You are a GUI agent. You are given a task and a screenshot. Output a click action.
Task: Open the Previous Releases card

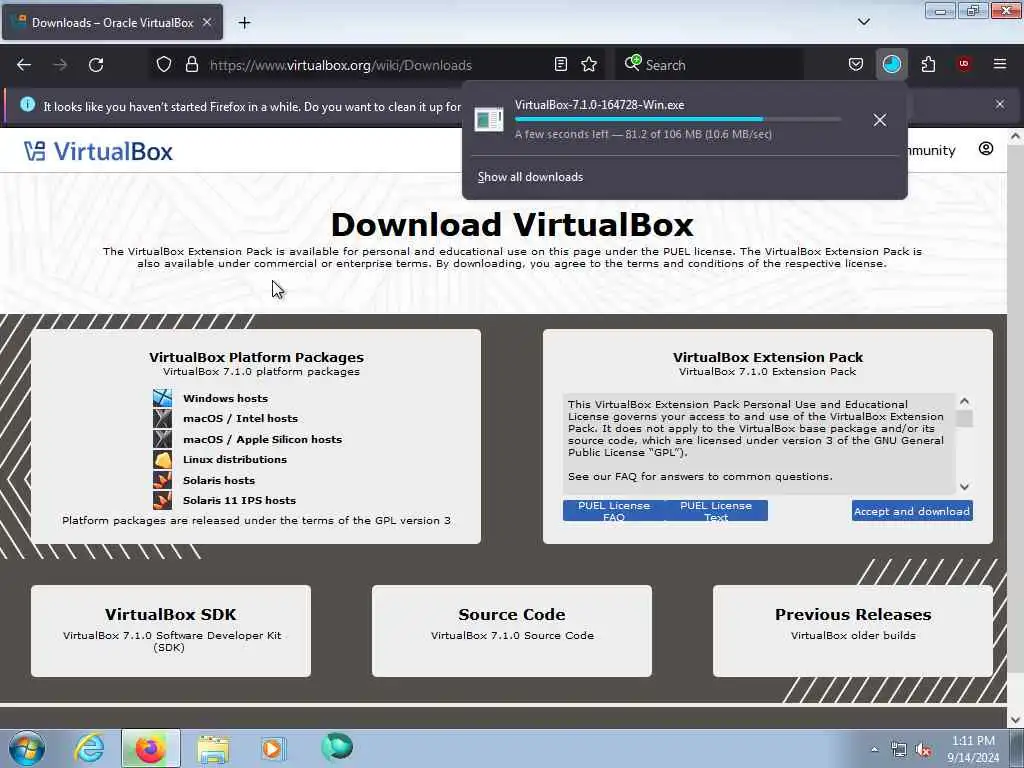(852, 630)
